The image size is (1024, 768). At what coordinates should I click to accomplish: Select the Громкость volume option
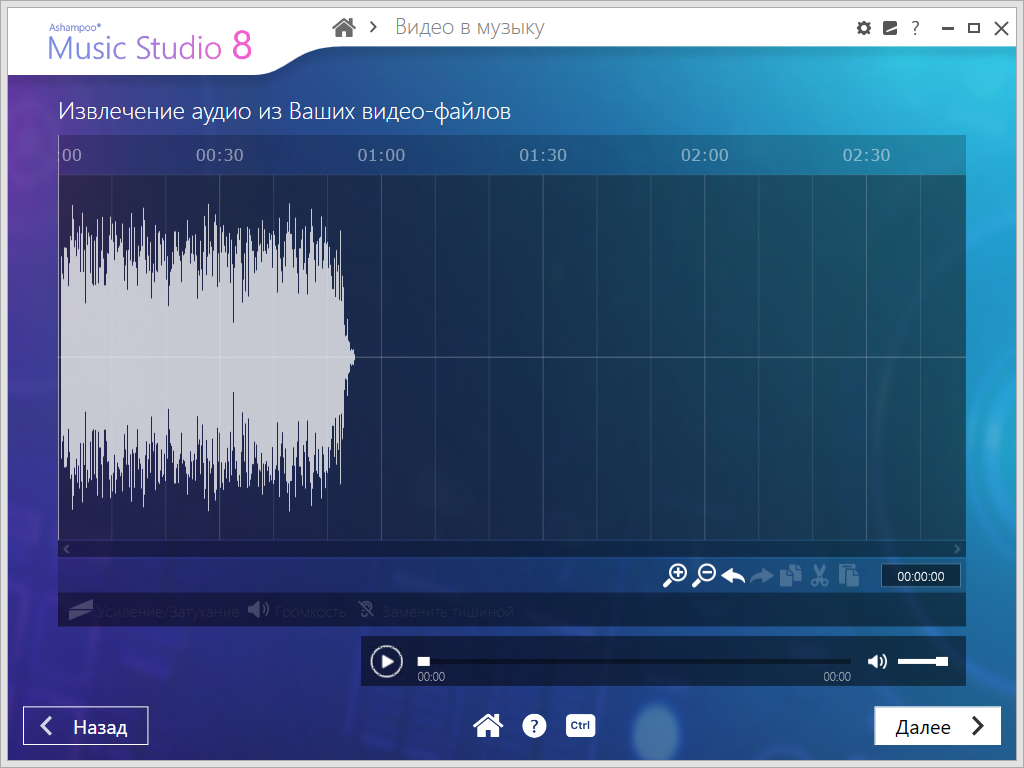[297, 610]
